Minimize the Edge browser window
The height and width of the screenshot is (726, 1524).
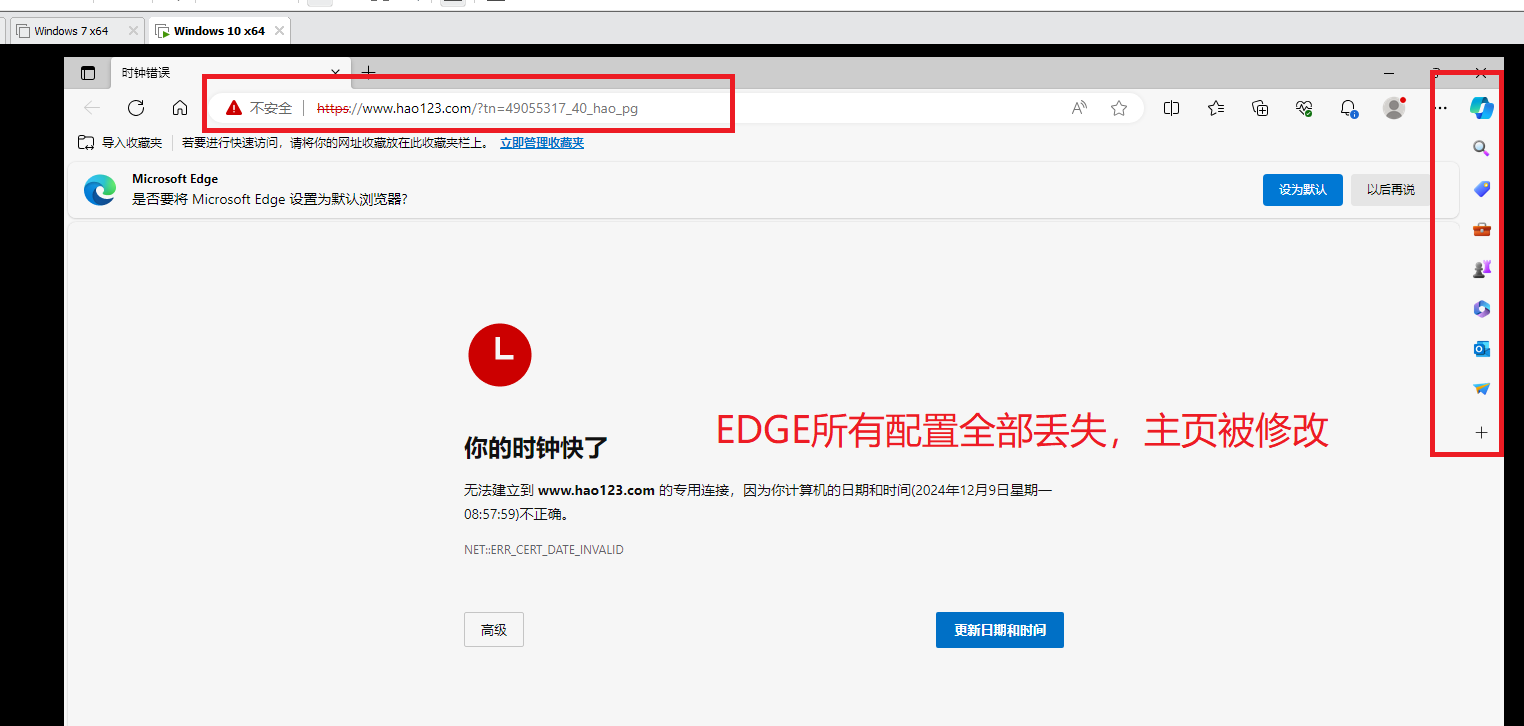(1389, 73)
